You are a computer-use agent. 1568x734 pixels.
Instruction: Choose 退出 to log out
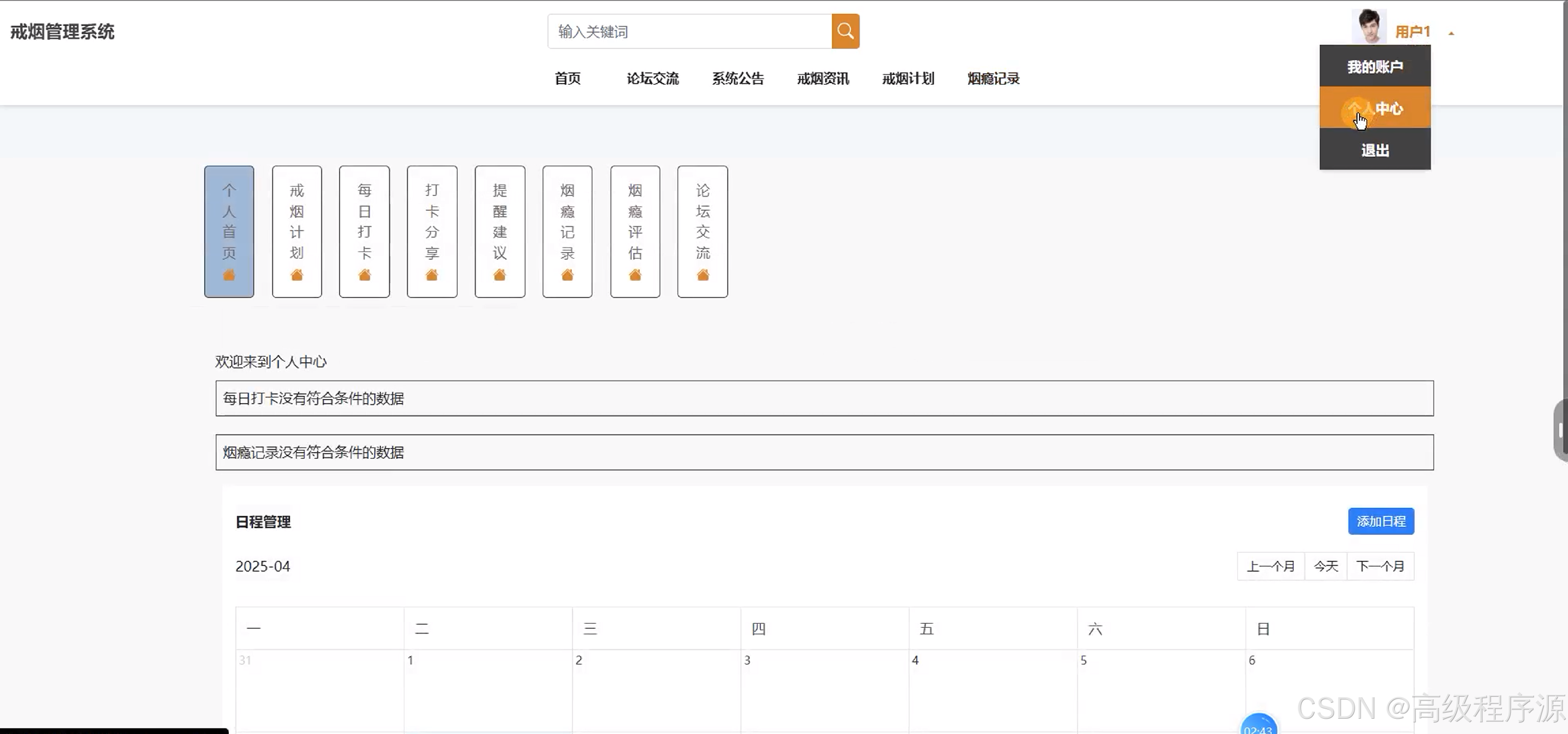[x=1374, y=150]
